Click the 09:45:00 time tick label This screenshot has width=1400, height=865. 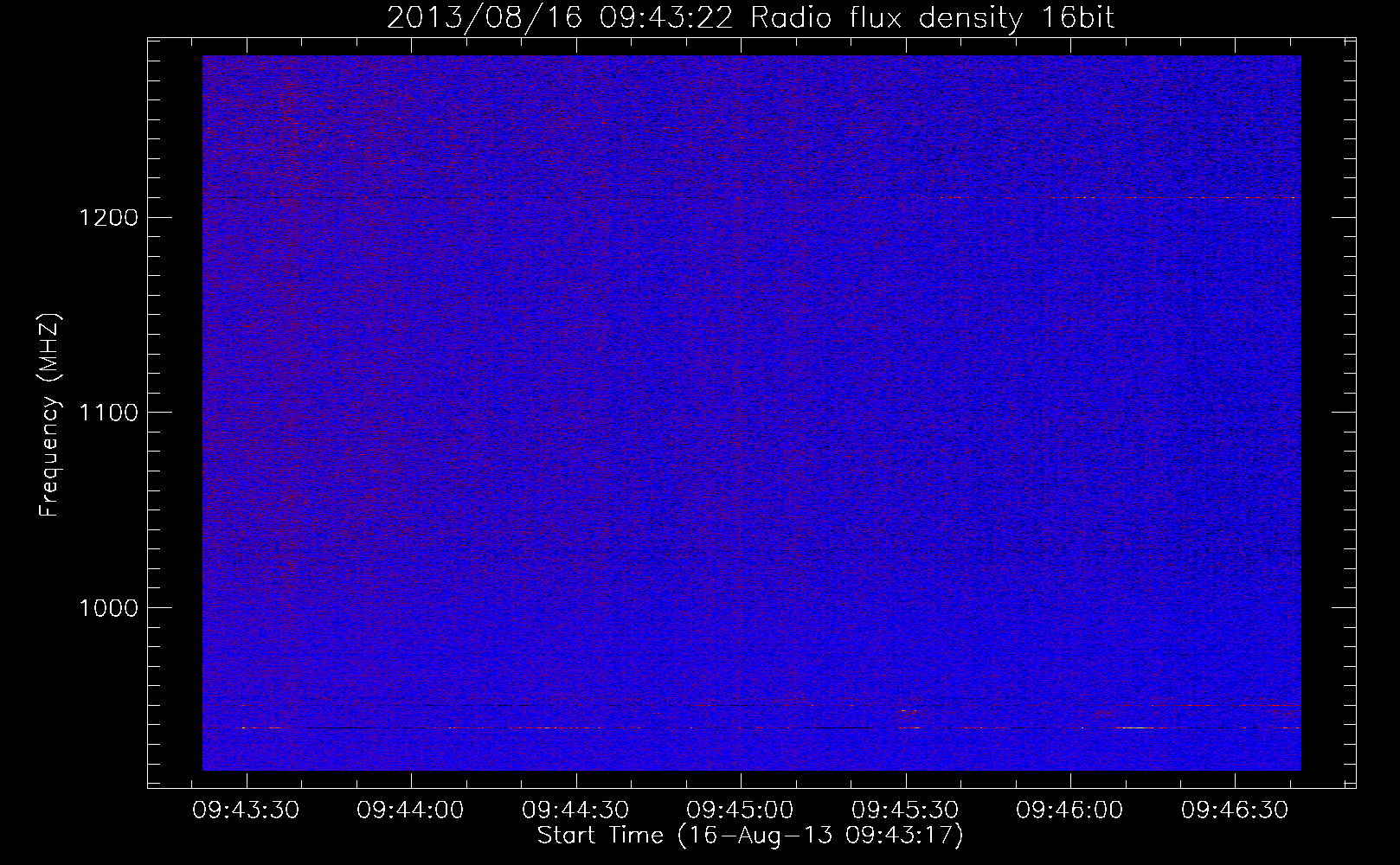point(741,811)
